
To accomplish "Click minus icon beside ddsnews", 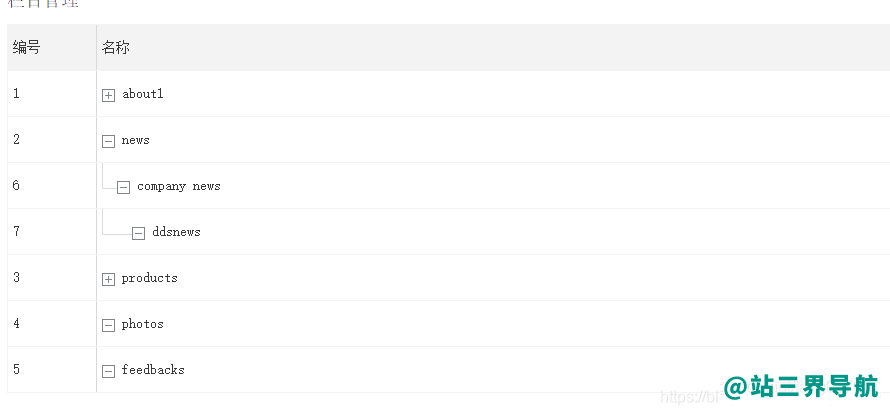I will (138, 233).
